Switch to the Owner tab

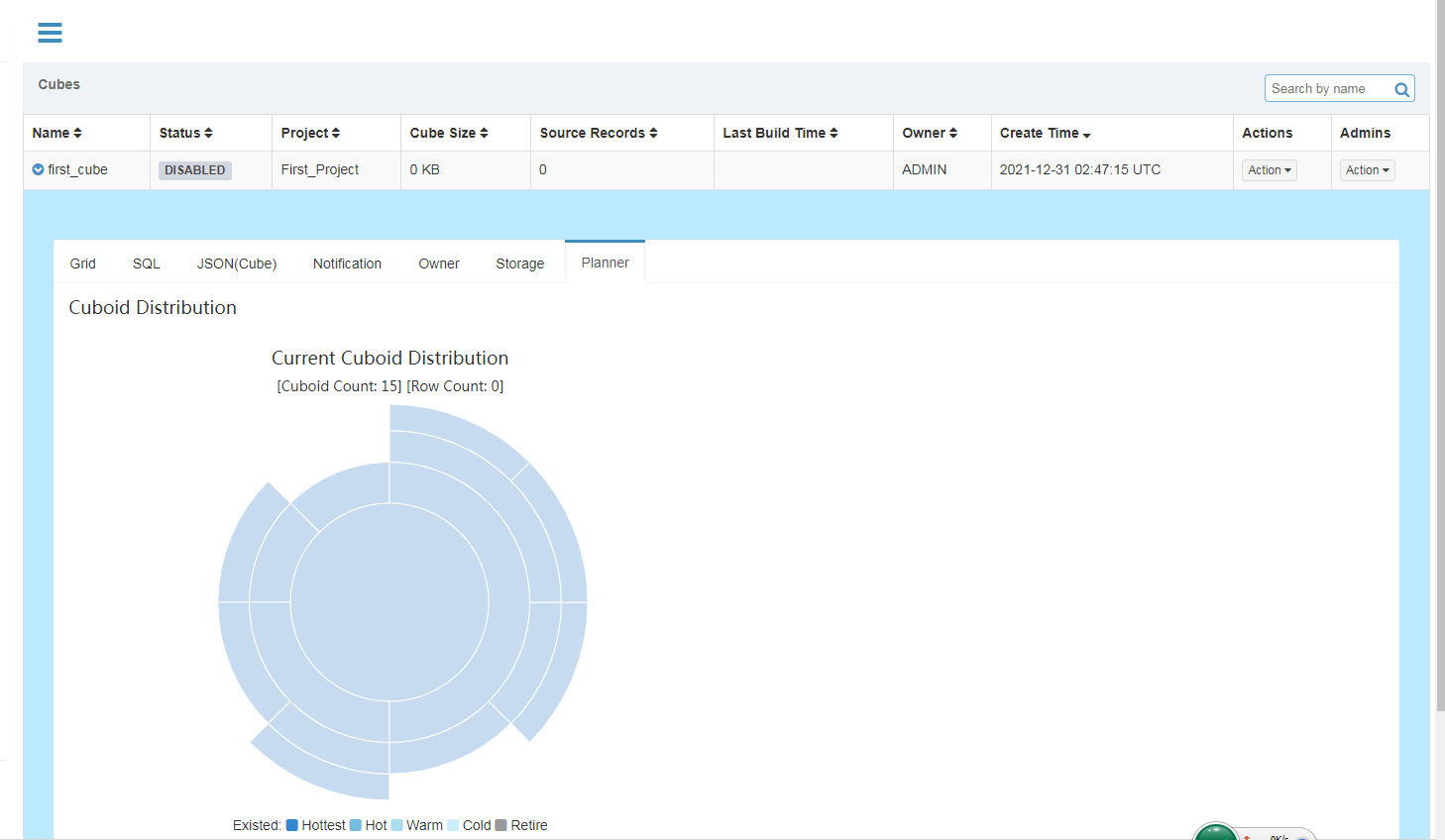point(439,263)
